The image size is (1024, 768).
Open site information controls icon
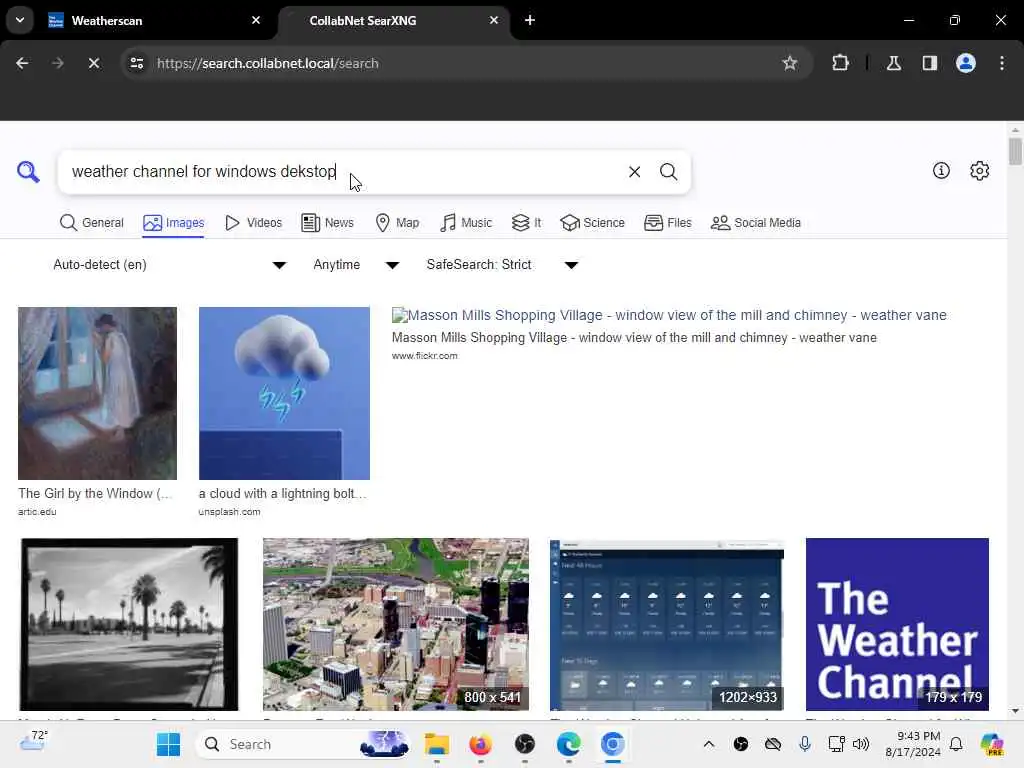136,63
